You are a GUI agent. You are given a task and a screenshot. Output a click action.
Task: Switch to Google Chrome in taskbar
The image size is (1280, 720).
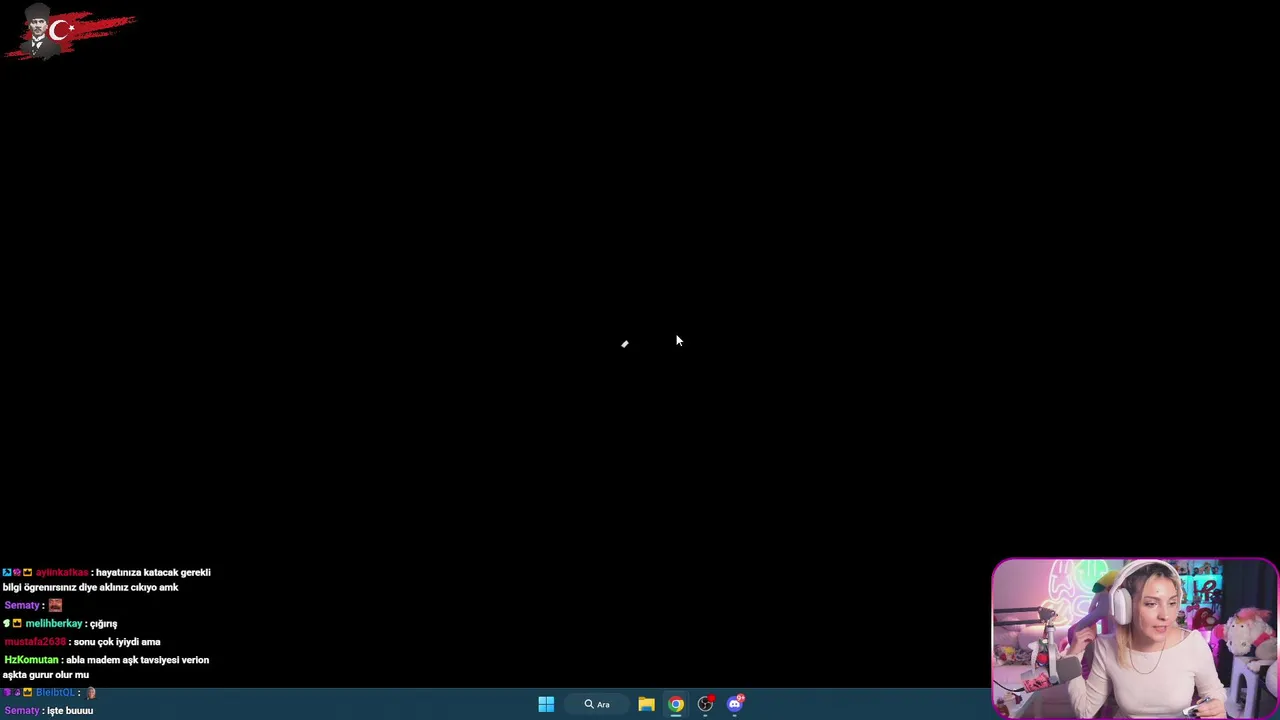point(676,704)
